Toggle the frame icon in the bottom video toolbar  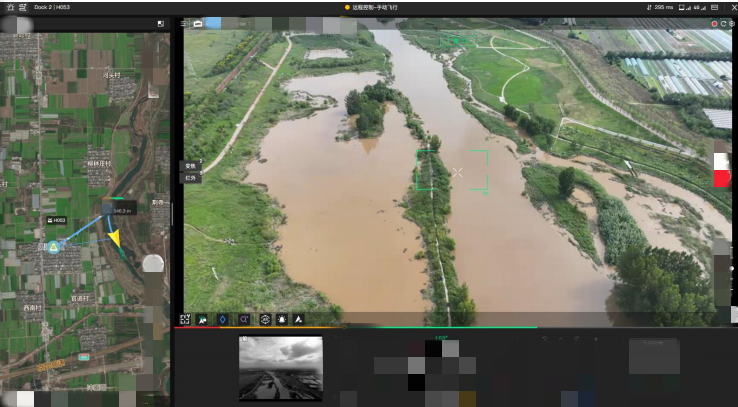pyautogui.click(x=185, y=319)
